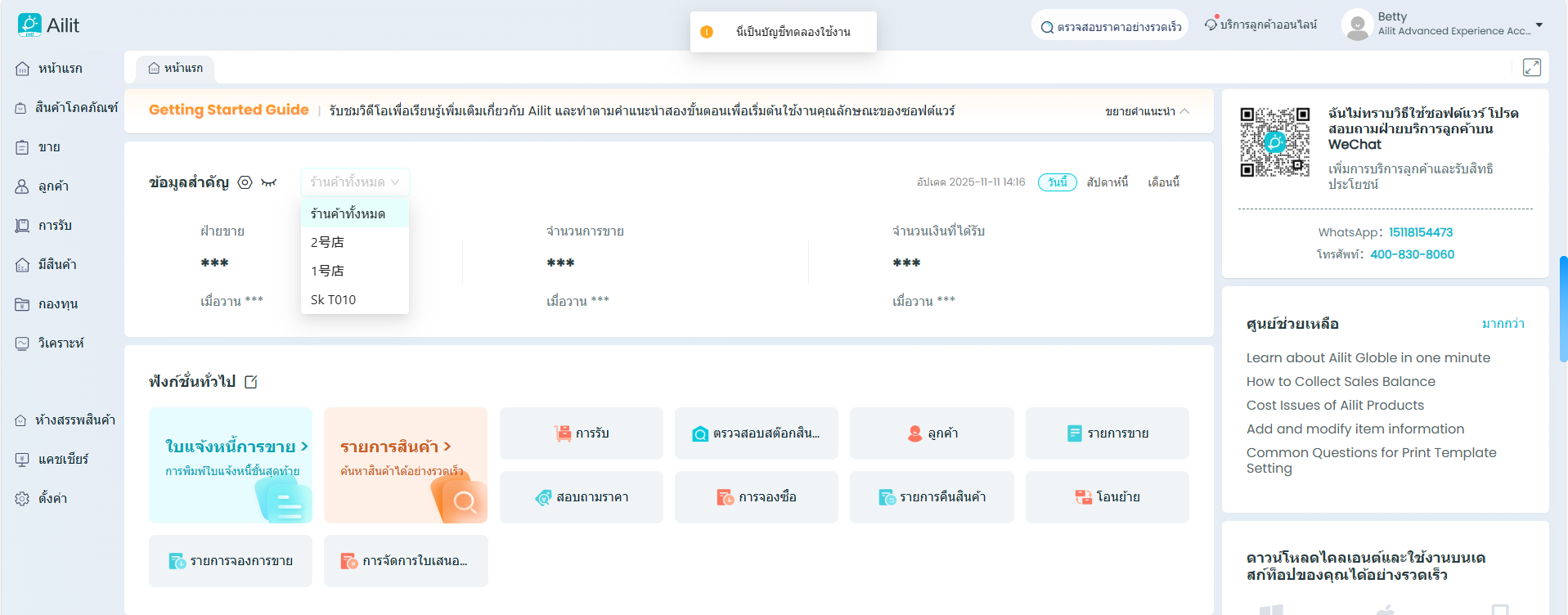Switch to สัปดาห์นี้ time range
Screen dimensions: 1568x615
1107,182
